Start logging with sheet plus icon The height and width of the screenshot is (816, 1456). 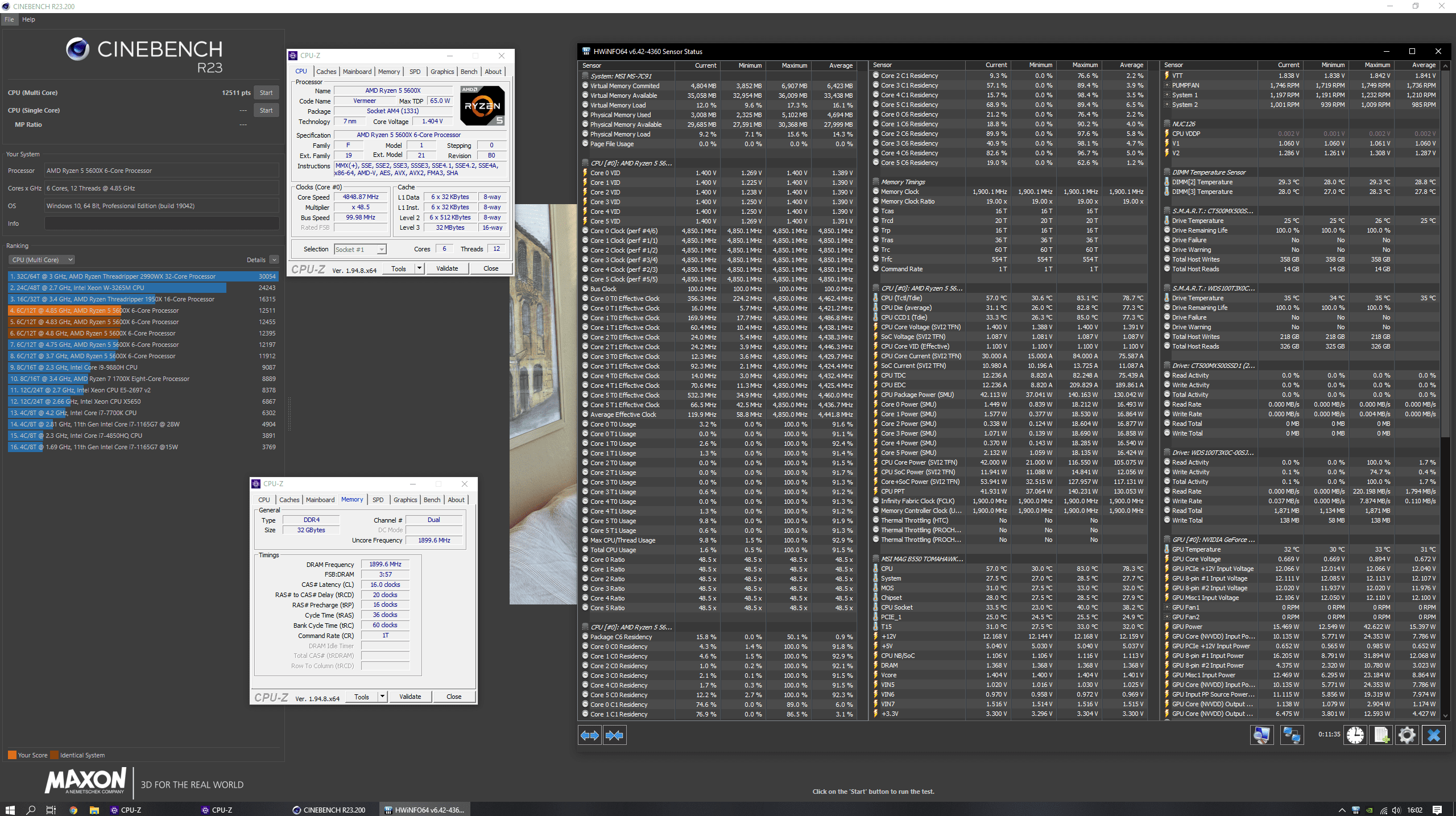pos(1381,735)
